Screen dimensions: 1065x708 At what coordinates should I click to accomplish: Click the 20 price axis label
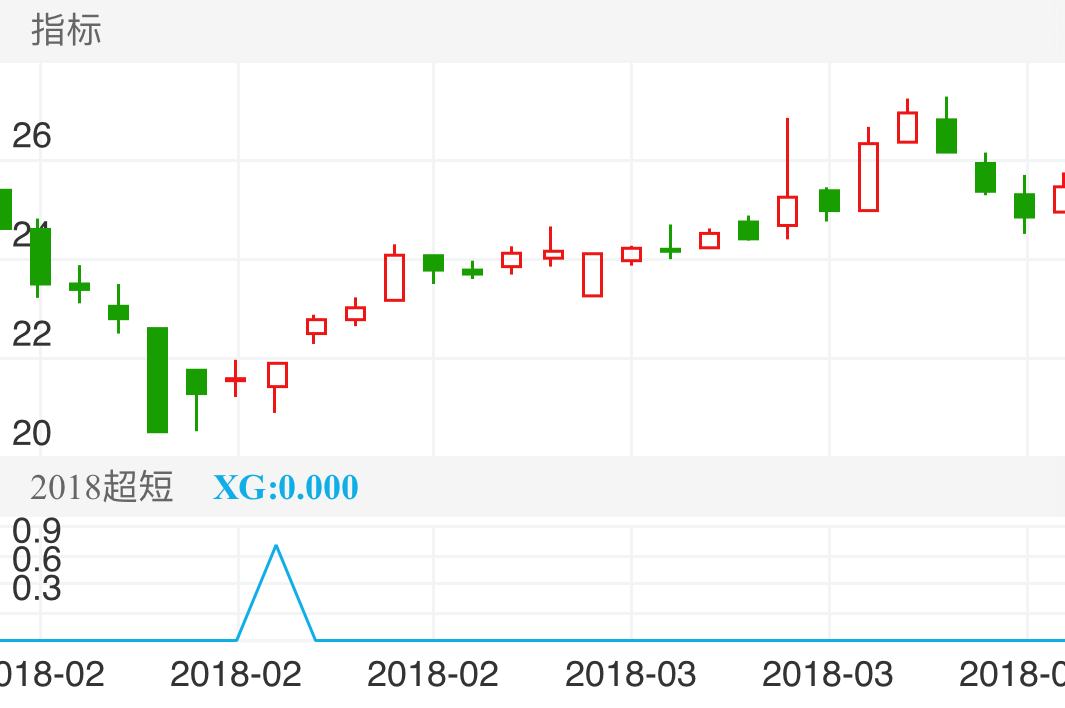[x=31, y=433]
